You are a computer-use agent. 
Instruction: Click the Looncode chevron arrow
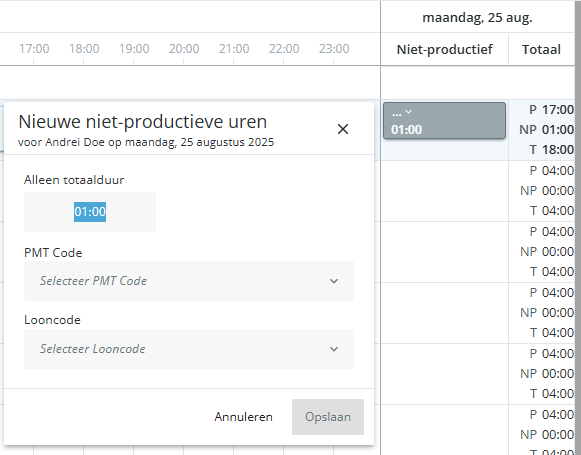(334, 349)
